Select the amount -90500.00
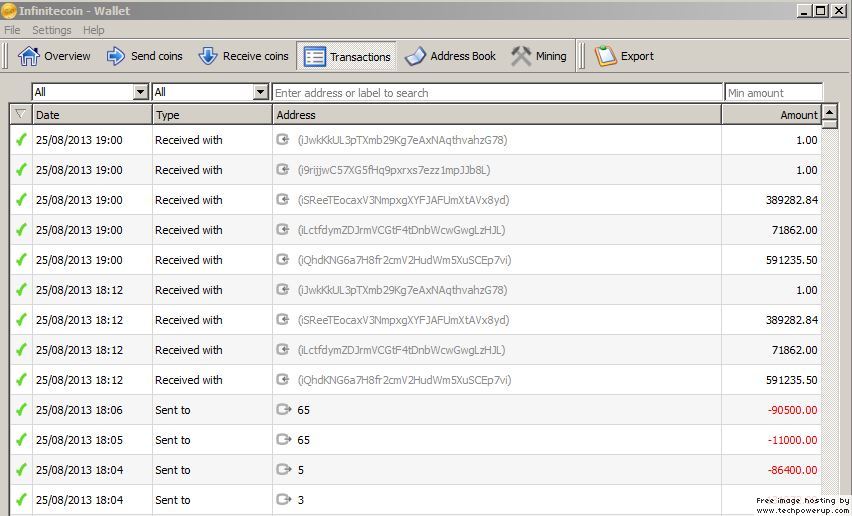The height and width of the screenshot is (516, 852). click(793, 410)
